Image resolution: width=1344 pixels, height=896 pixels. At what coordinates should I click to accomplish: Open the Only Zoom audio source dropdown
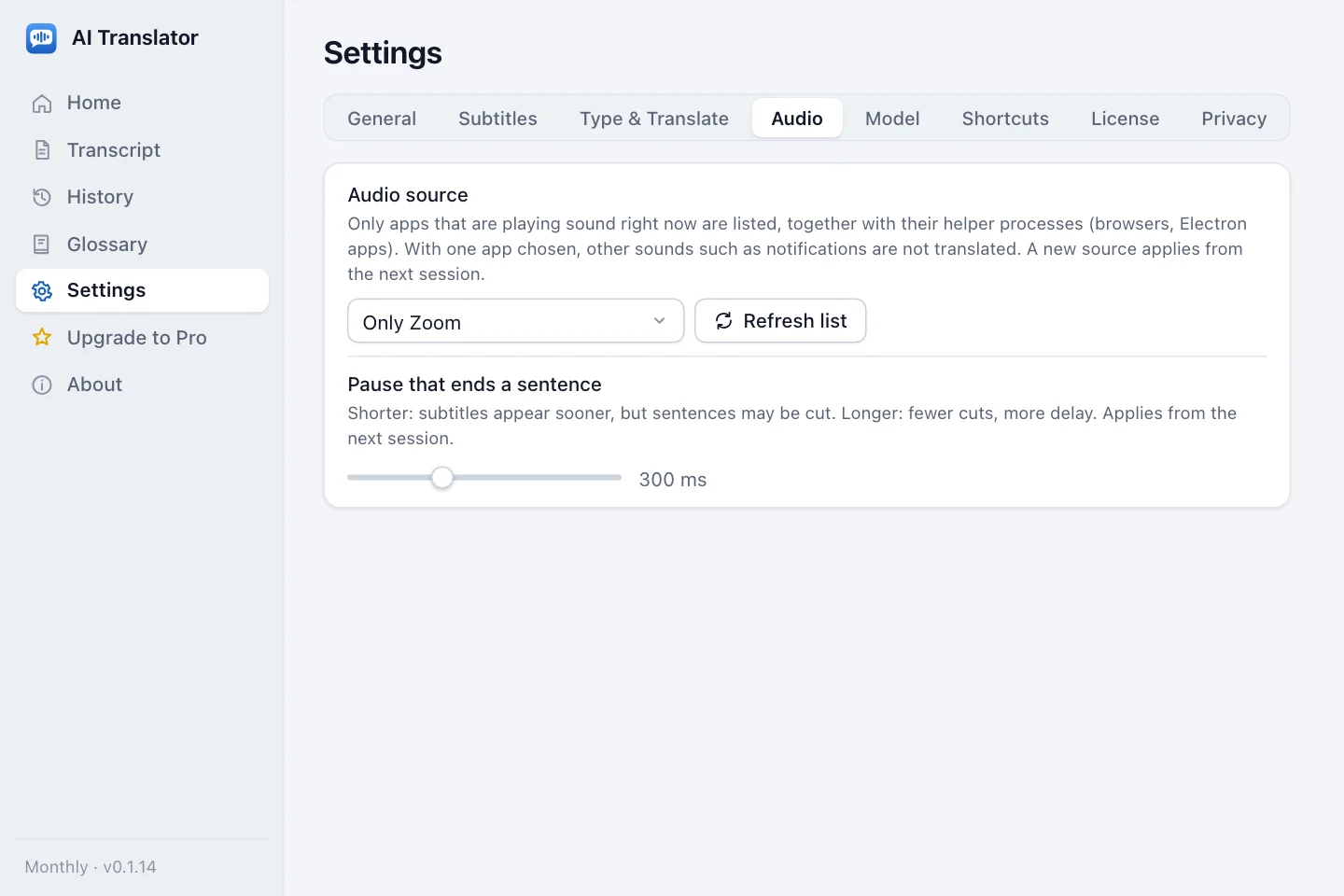[x=515, y=321]
